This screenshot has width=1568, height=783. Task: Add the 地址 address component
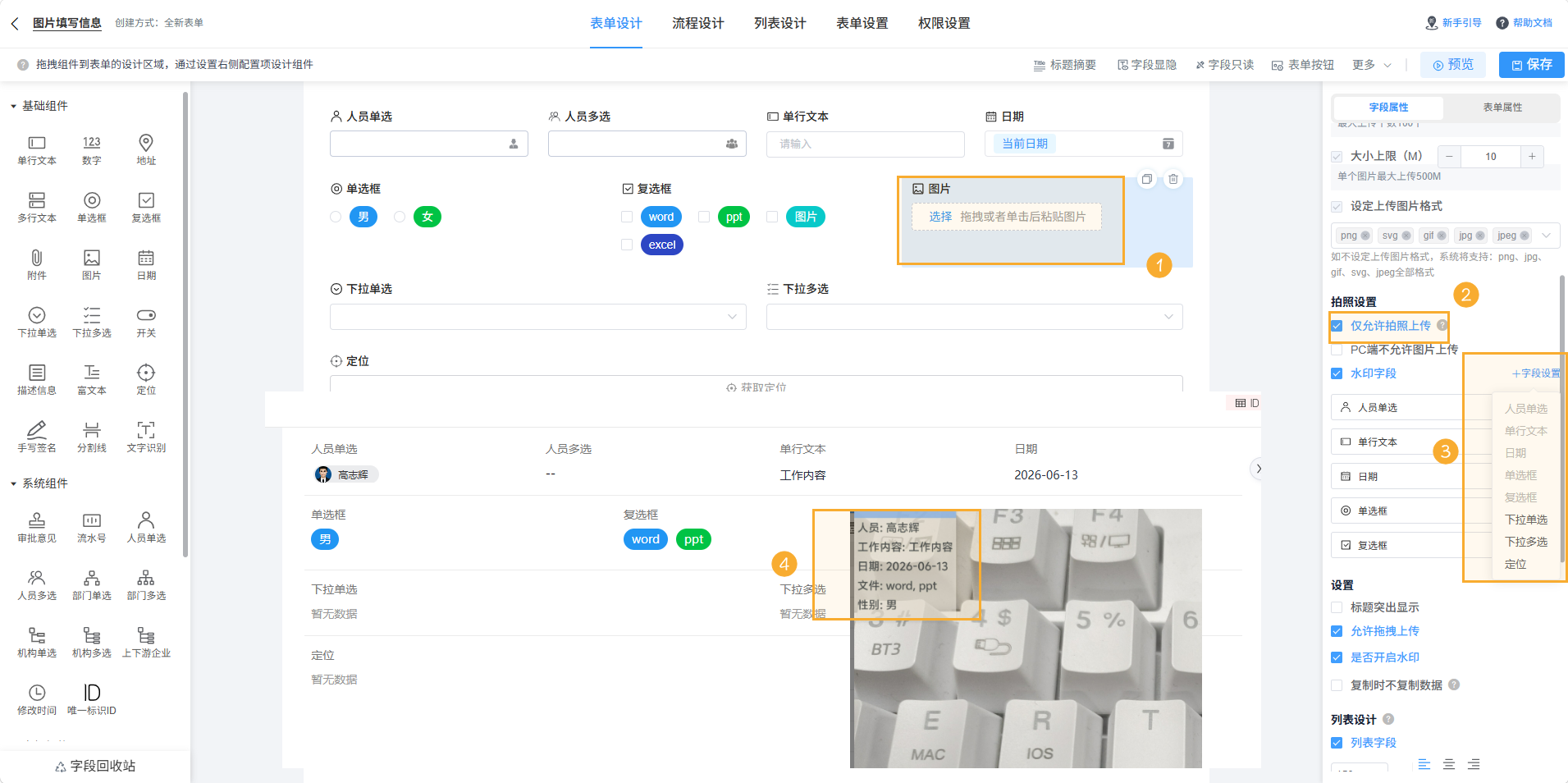[146, 150]
